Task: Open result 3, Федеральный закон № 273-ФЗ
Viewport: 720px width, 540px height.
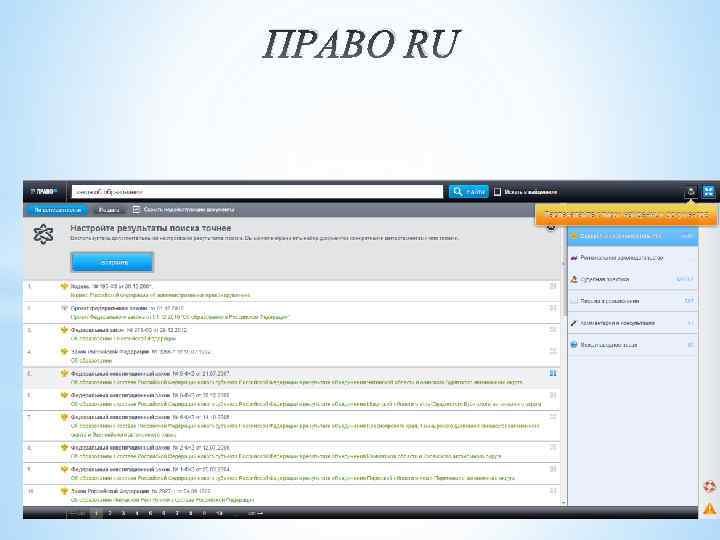Action: [x=129, y=330]
